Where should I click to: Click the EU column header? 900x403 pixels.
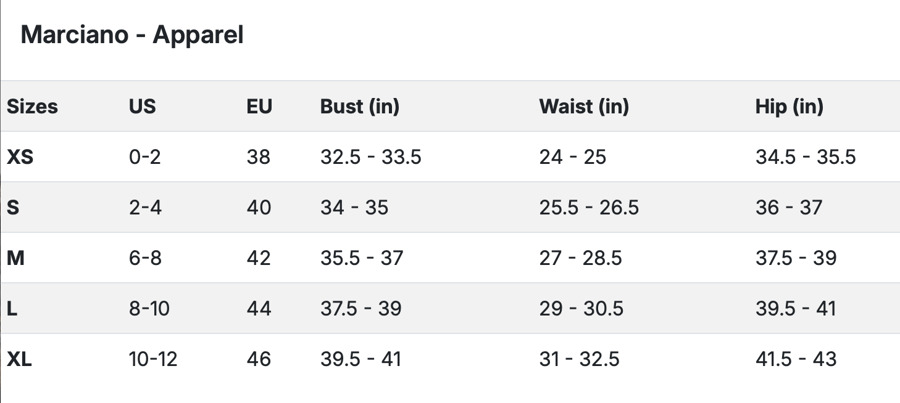coord(259,106)
